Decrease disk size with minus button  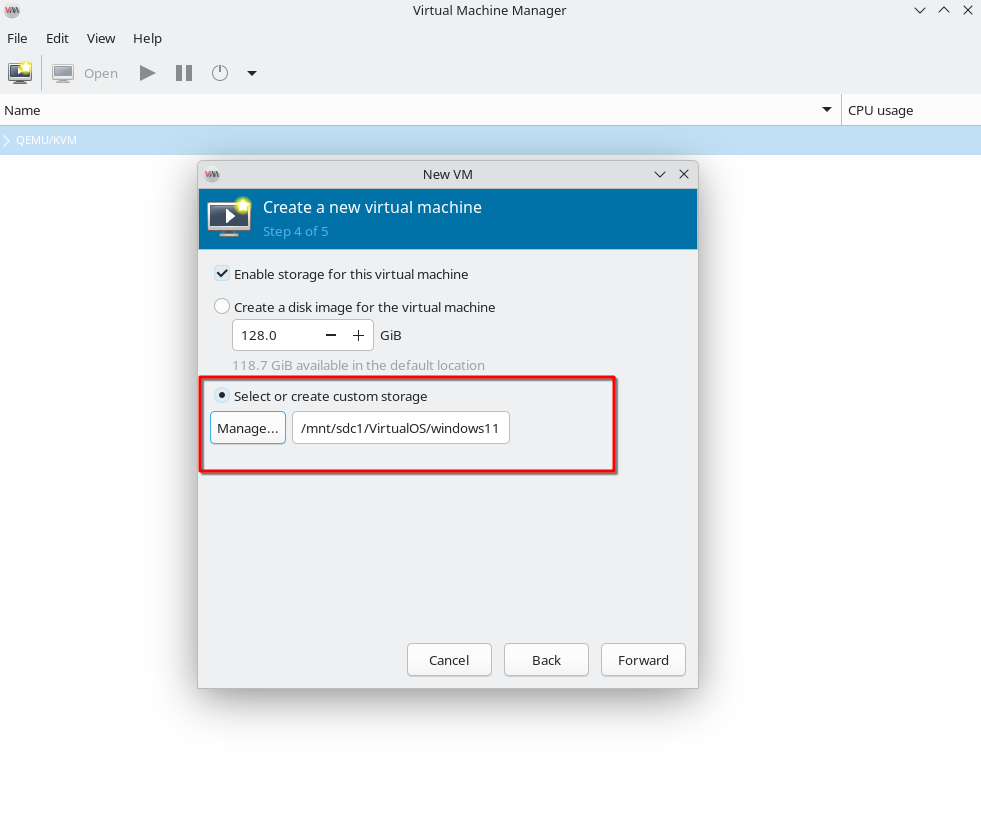click(x=331, y=335)
